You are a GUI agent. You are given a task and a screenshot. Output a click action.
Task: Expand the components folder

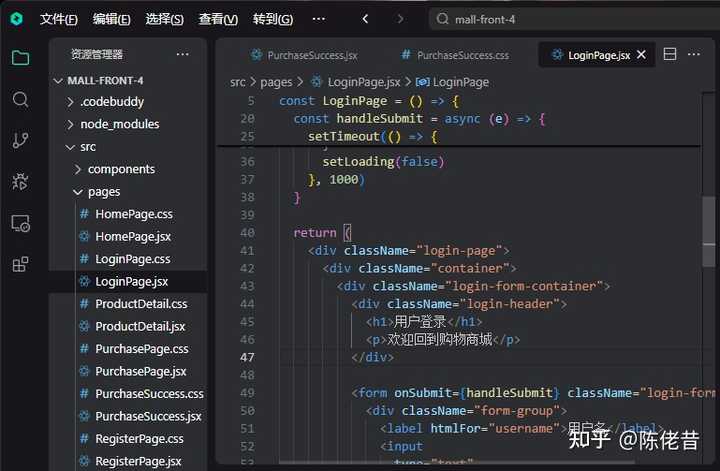(x=120, y=169)
